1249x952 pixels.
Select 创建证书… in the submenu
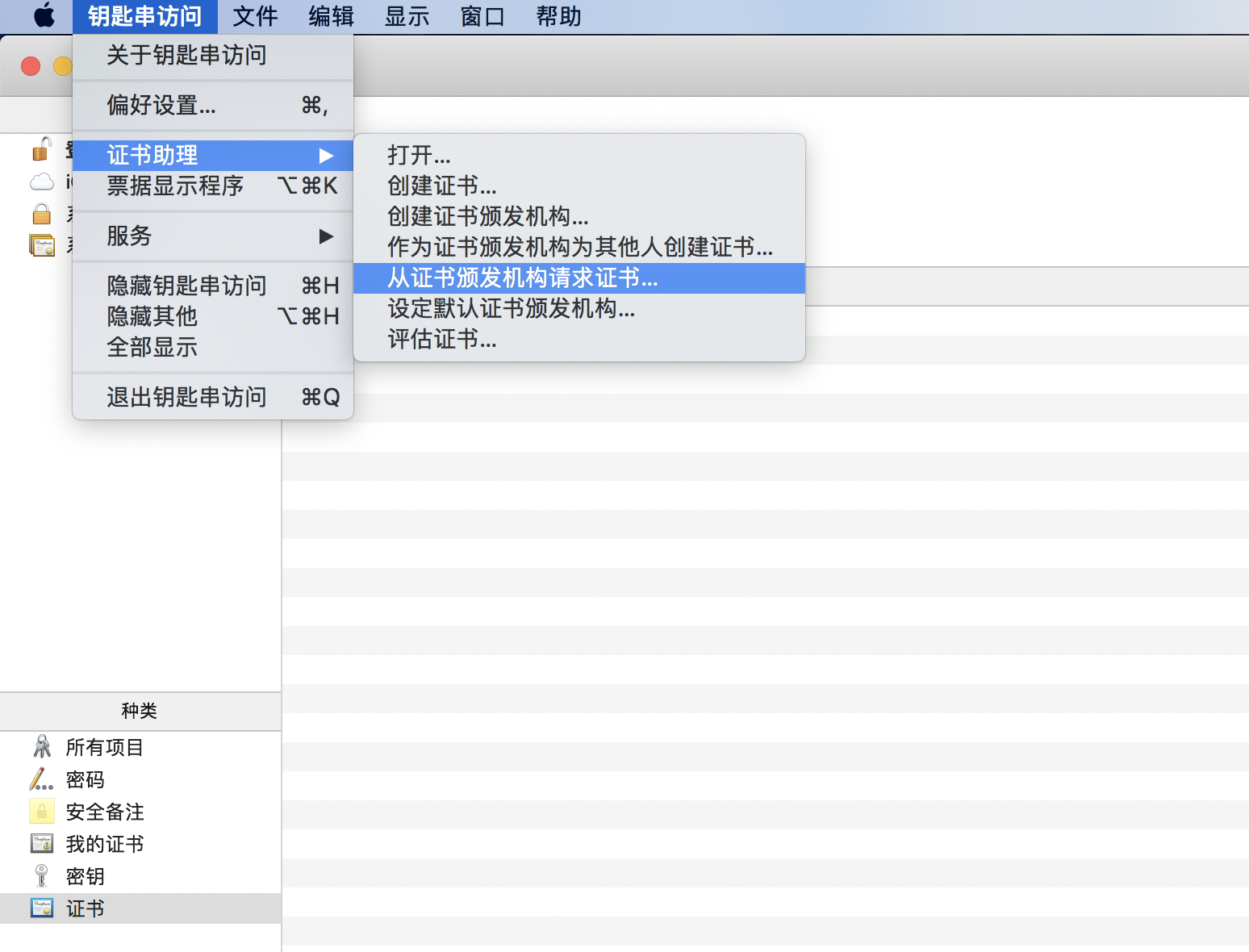coord(579,186)
